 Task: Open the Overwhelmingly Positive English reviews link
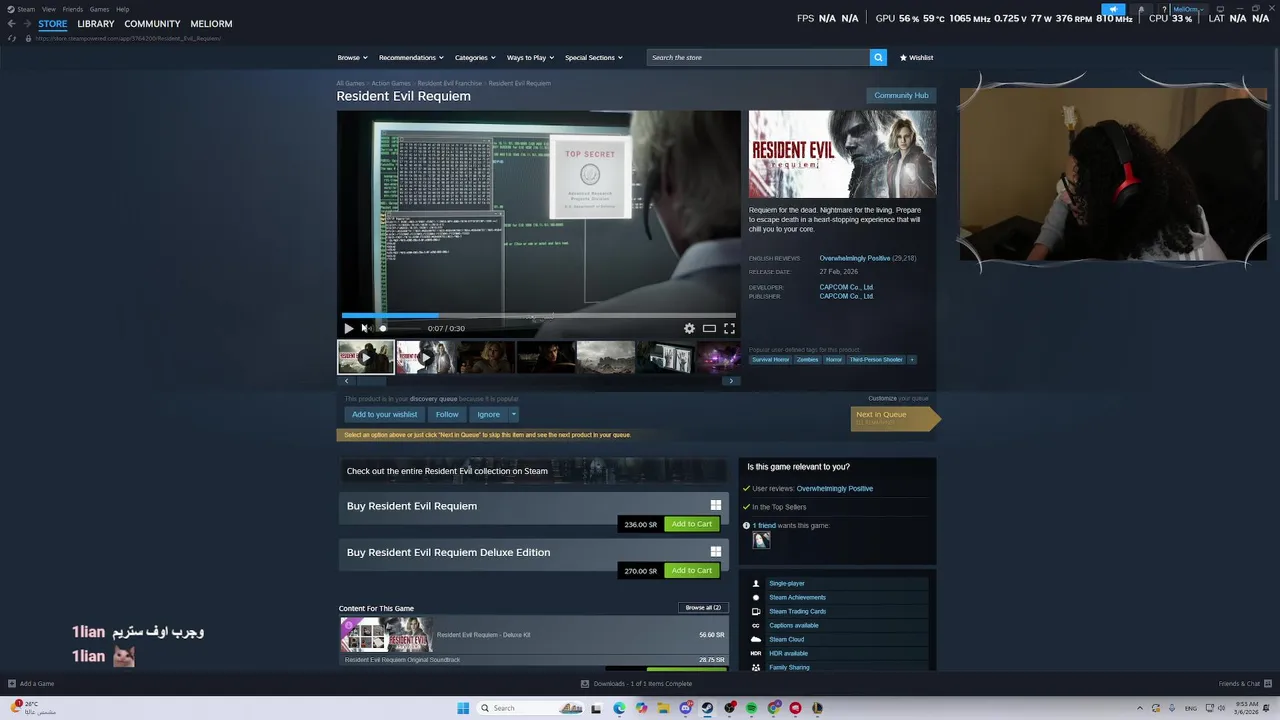[x=854, y=258]
